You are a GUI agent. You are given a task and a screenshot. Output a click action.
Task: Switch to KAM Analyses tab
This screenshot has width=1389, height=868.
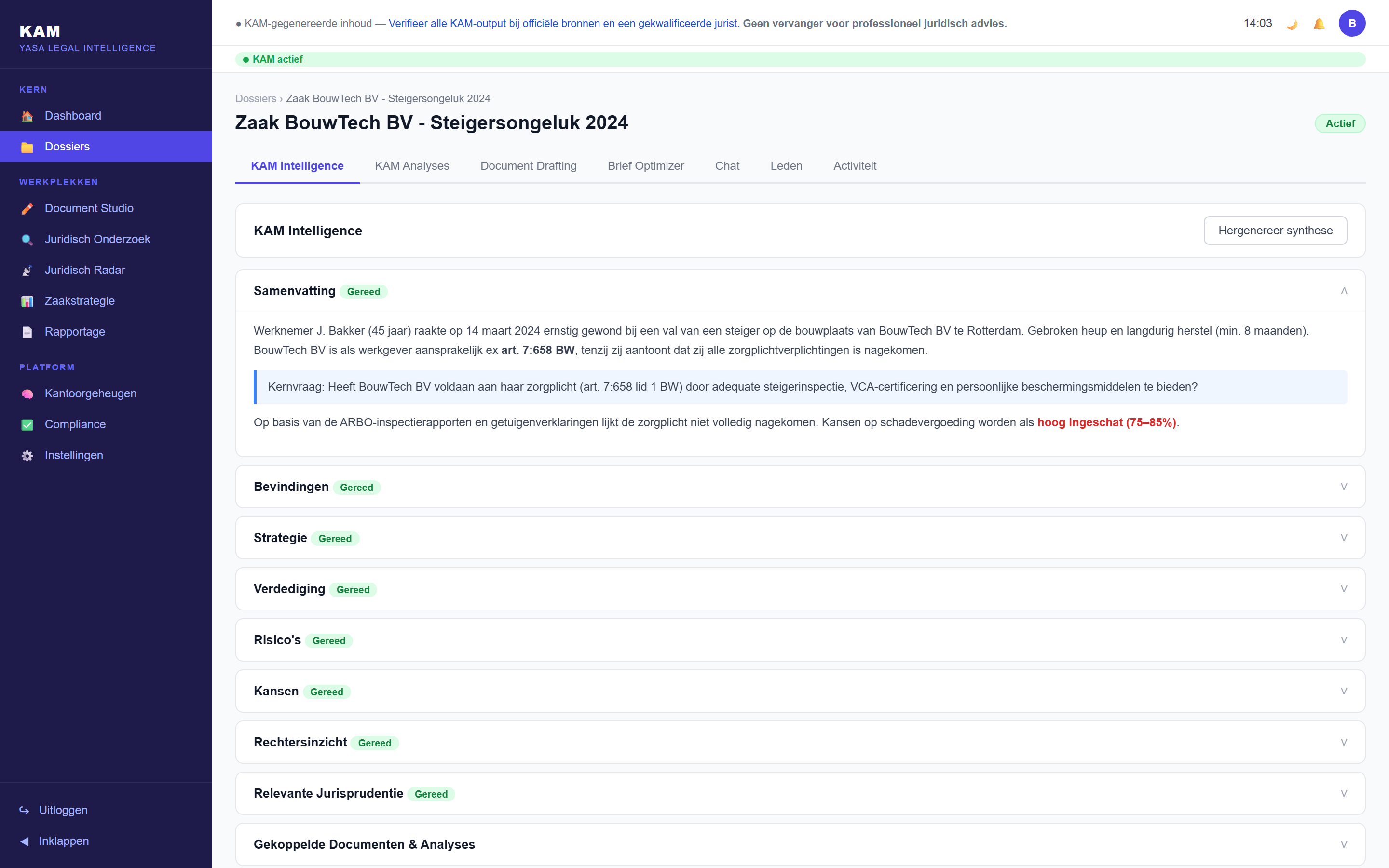point(411,166)
